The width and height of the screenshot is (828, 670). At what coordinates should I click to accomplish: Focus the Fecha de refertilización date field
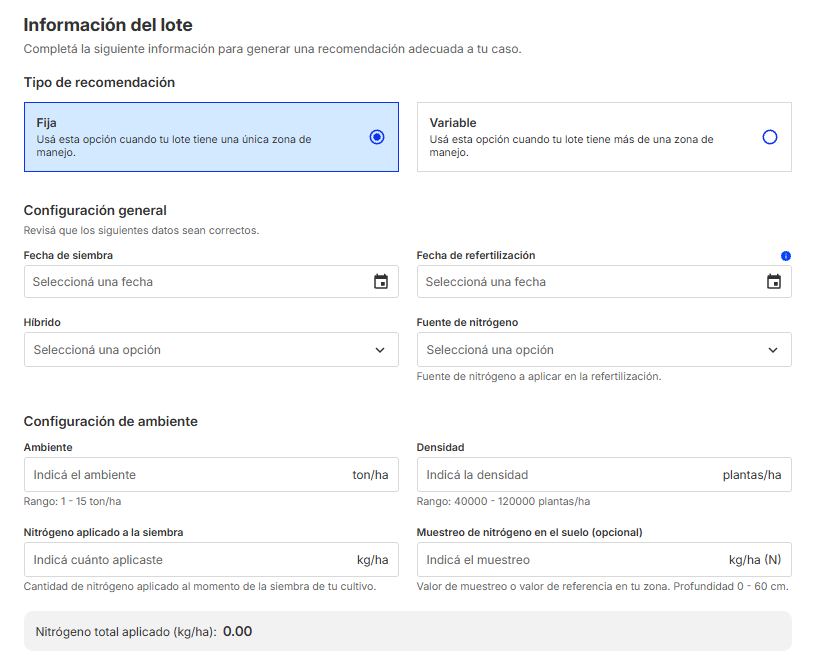pos(604,281)
